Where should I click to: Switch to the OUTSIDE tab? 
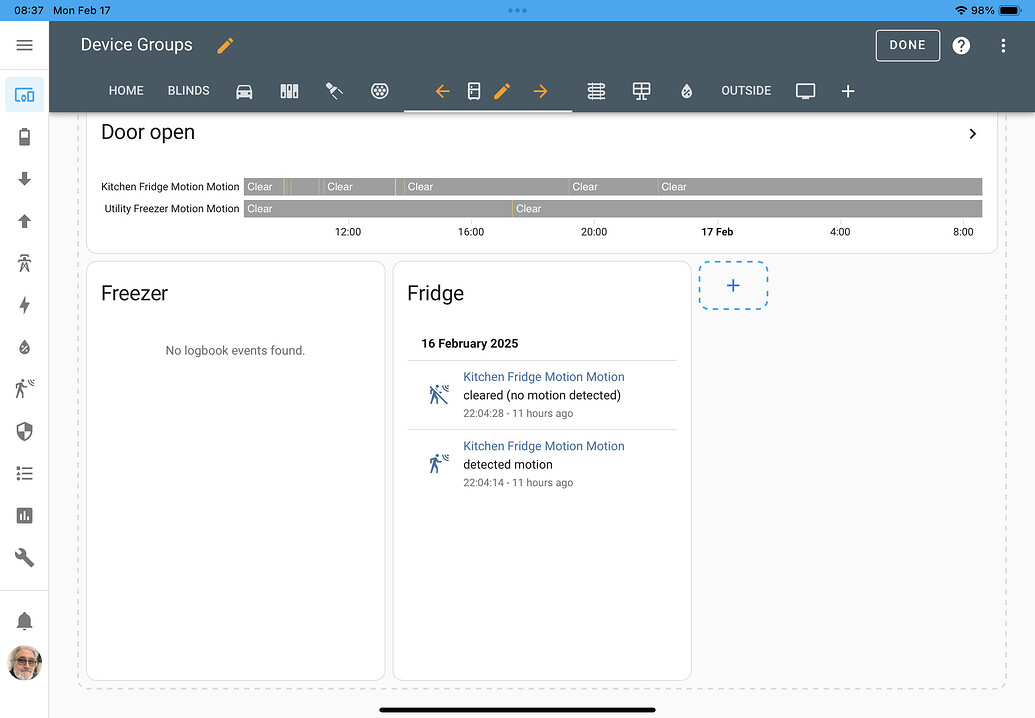tap(746, 90)
